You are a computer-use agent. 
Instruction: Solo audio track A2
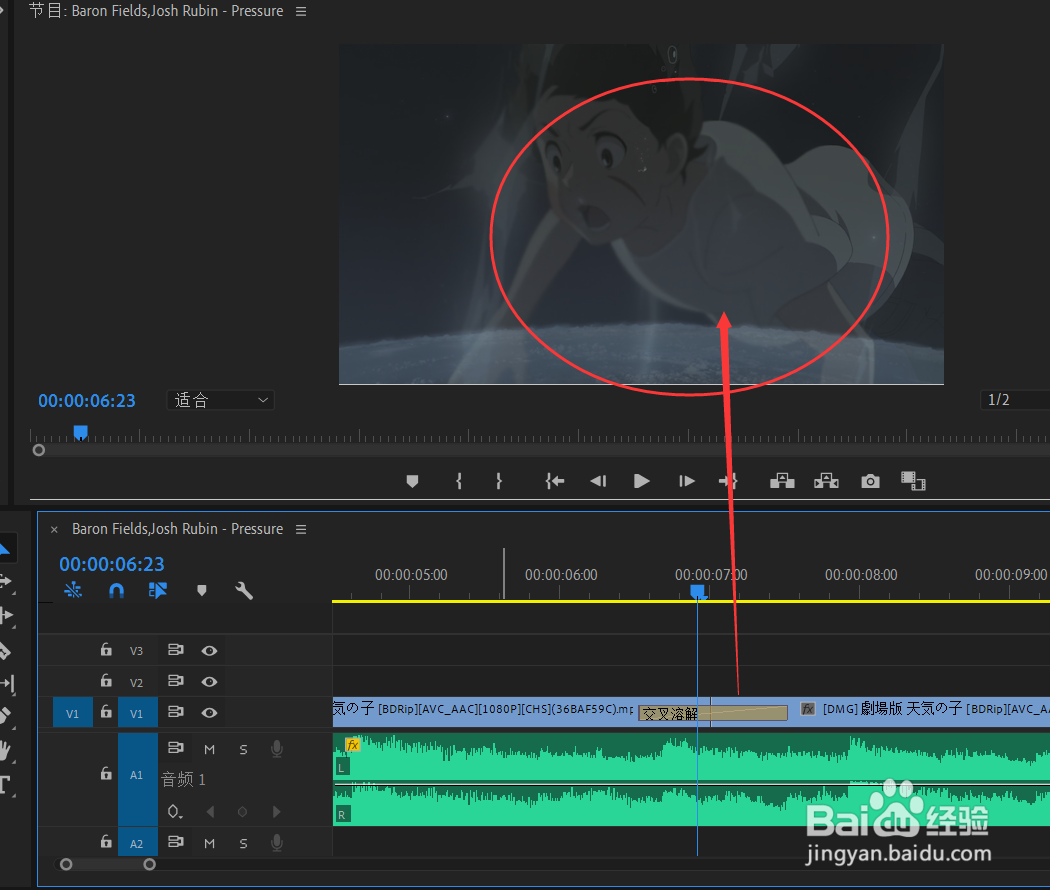[244, 843]
